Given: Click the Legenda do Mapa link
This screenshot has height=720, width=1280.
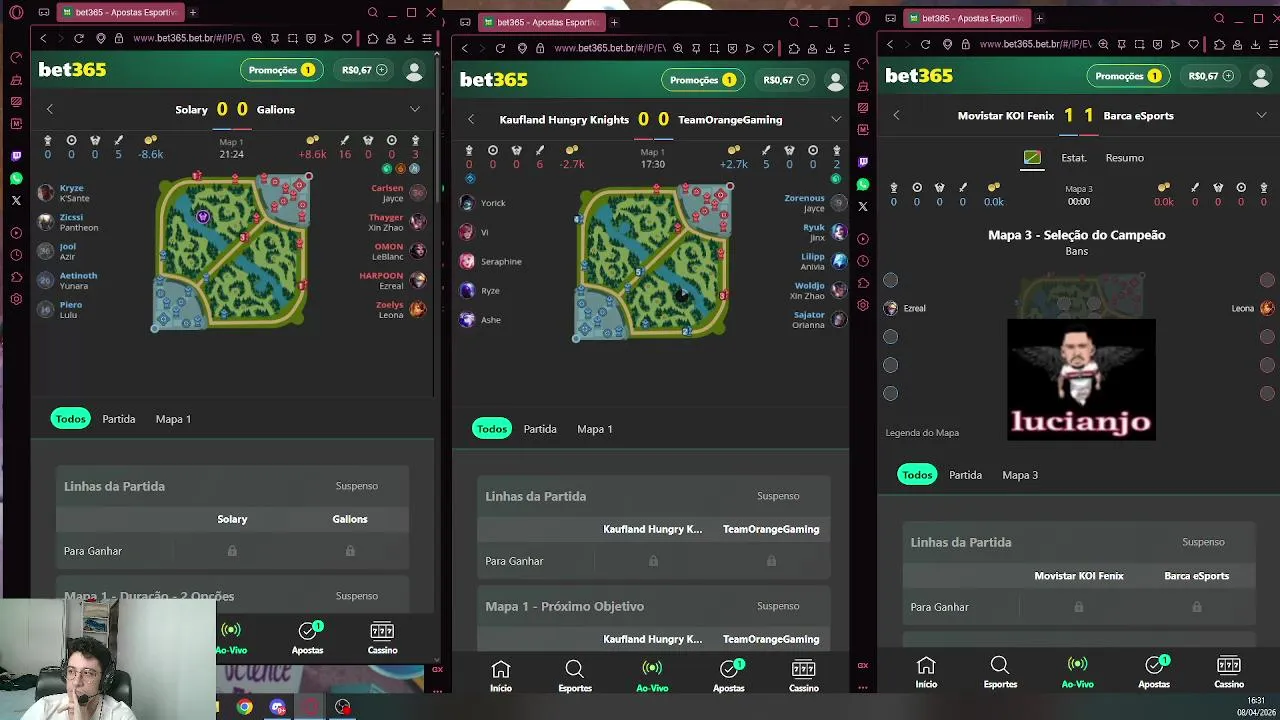Looking at the screenshot, I should [922, 433].
